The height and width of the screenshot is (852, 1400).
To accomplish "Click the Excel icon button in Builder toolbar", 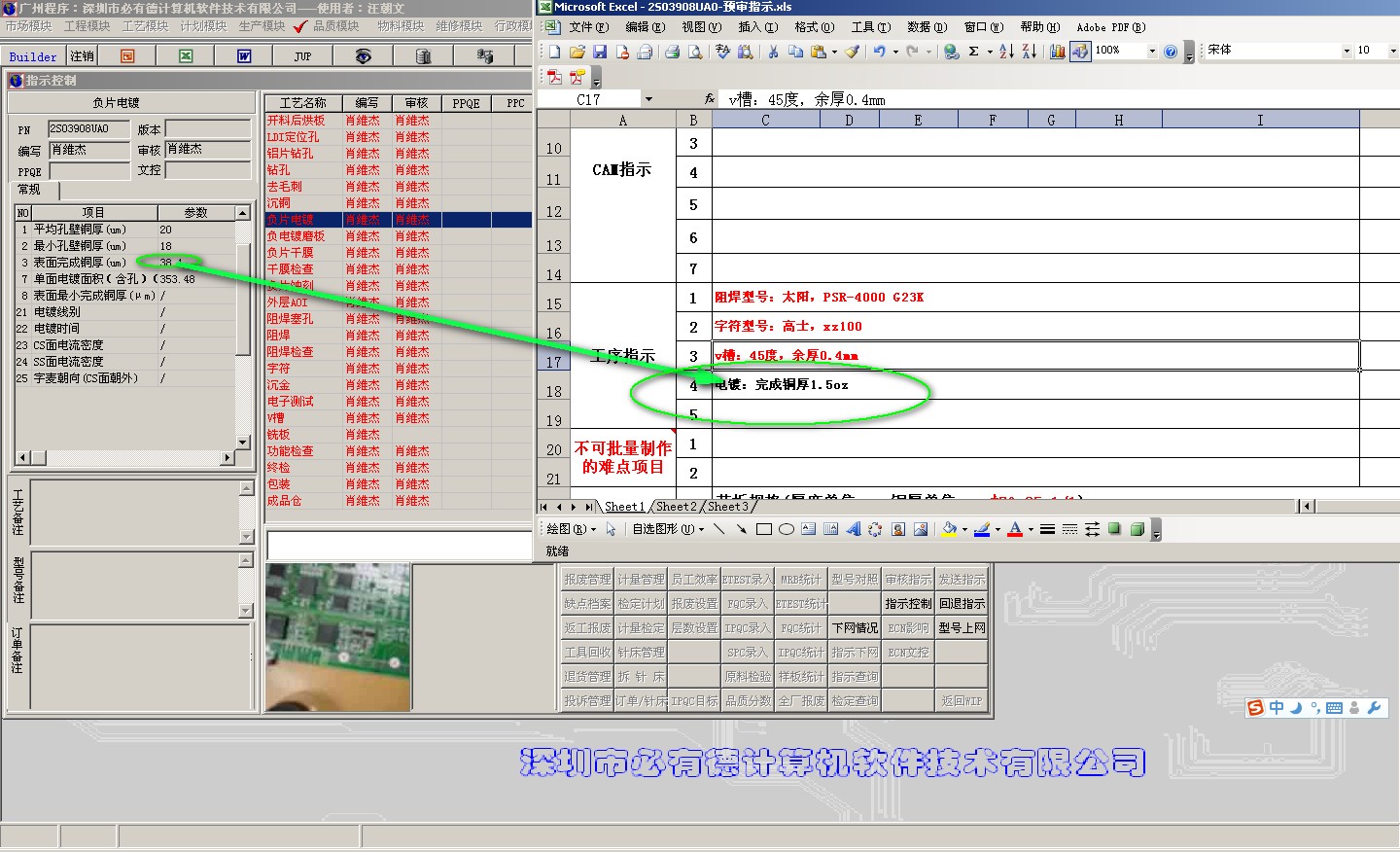I will 186,56.
